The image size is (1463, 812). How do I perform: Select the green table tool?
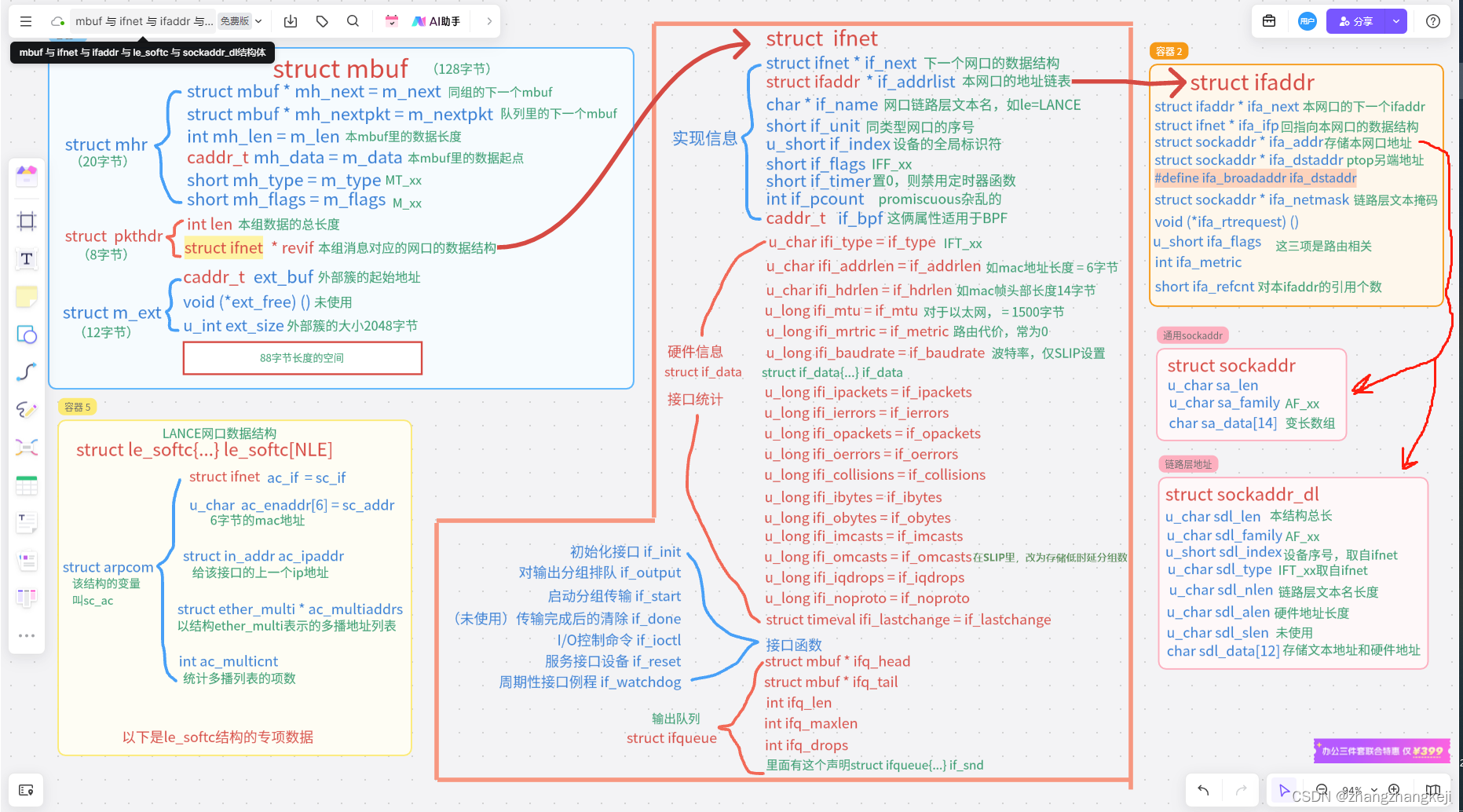coord(27,486)
